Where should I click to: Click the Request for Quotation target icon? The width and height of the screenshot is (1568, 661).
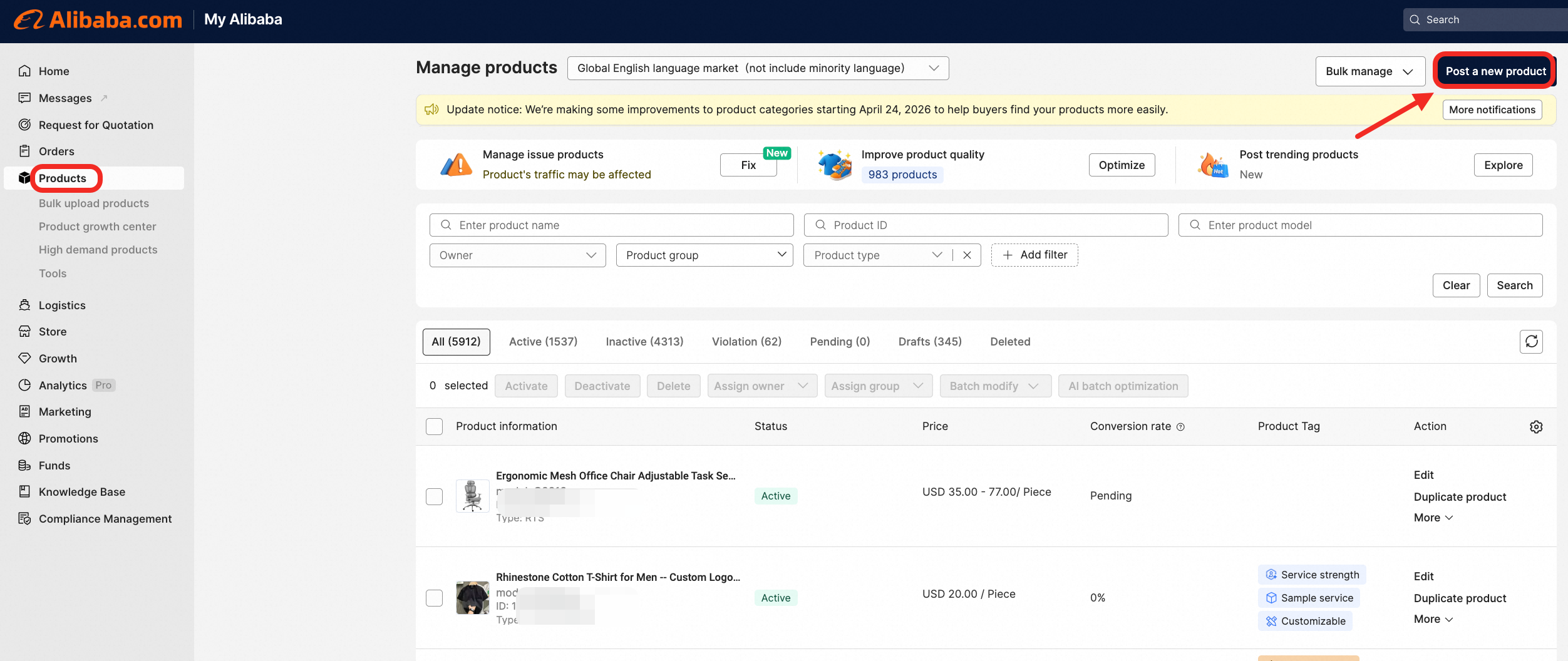[24, 125]
